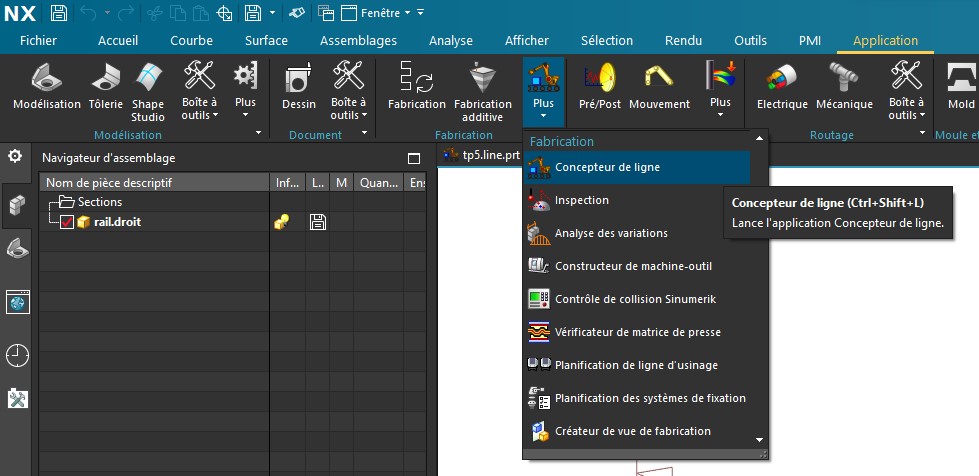Open the web browser sidebar icon
This screenshot has width=979, height=476.
pyautogui.click(x=17, y=302)
